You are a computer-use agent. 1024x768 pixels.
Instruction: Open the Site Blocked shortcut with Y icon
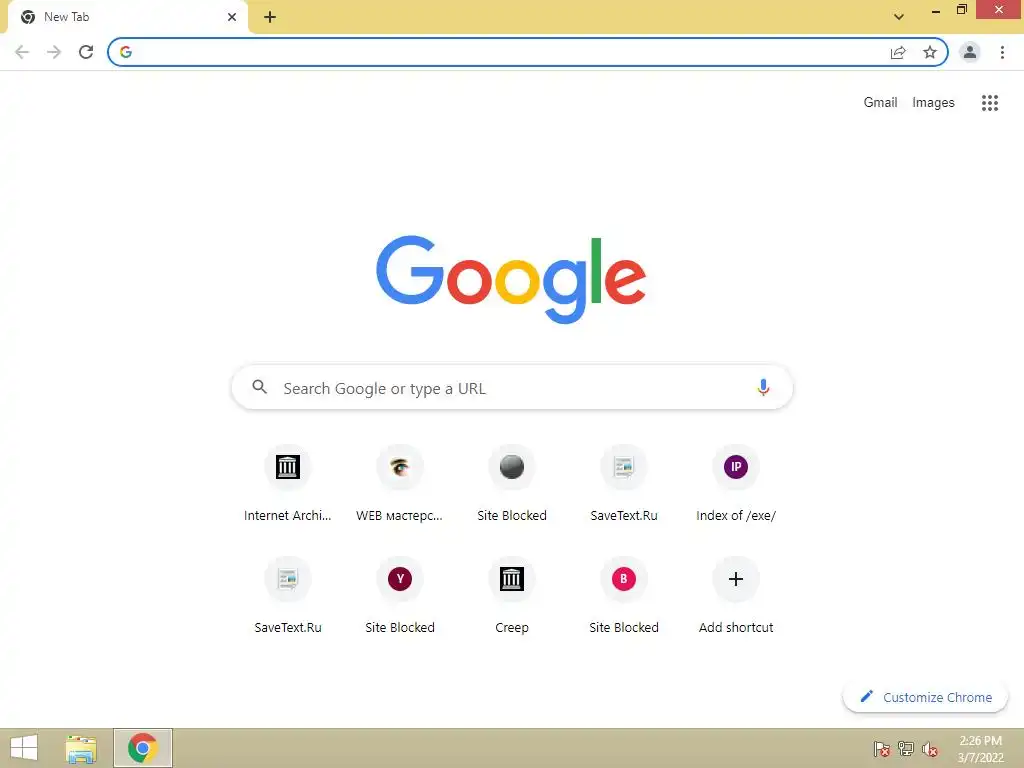point(400,596)
